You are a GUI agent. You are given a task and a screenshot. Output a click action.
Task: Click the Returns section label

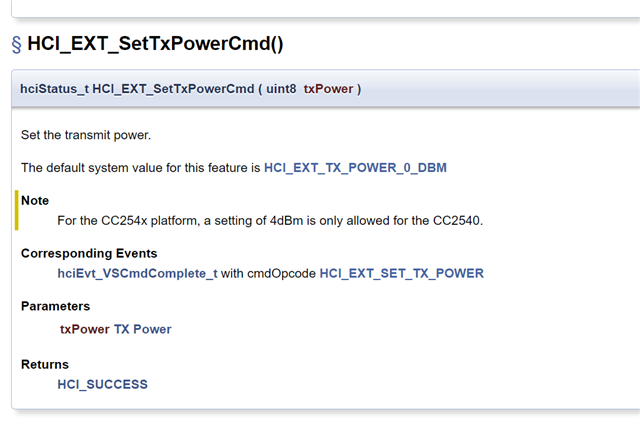click(45, 364)
